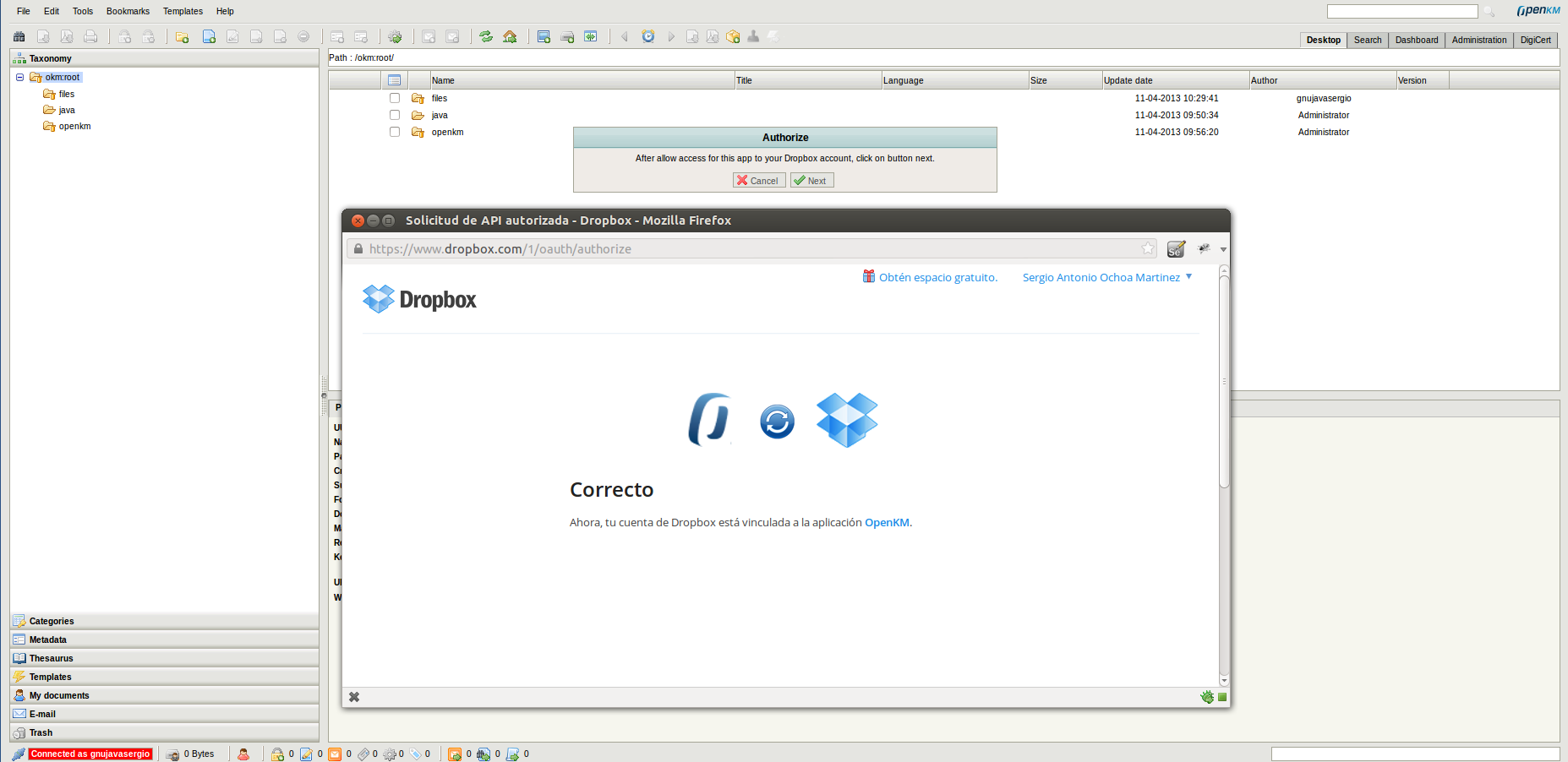The width and height of the screenshot is (1568, 762).
Task: Click the search magnifier icon at top right
Action: point(1489,12)
